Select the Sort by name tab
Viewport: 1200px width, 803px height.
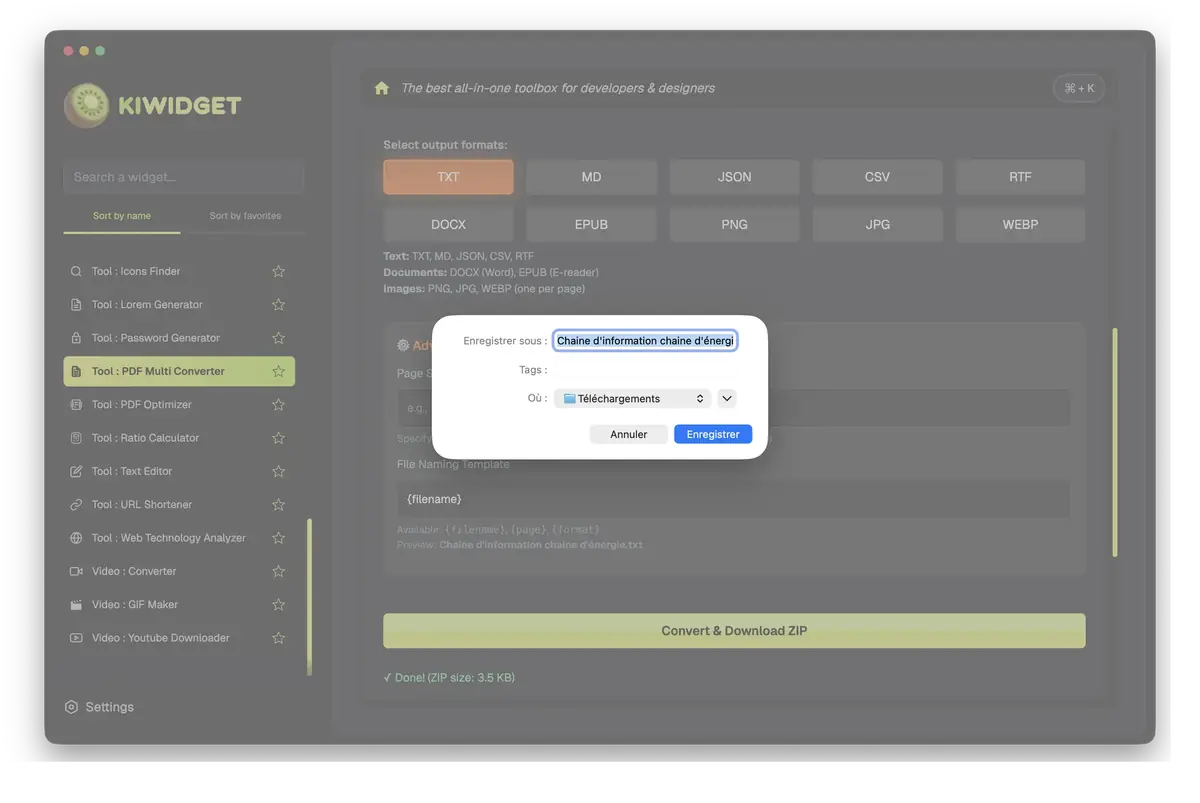(121, 215)
